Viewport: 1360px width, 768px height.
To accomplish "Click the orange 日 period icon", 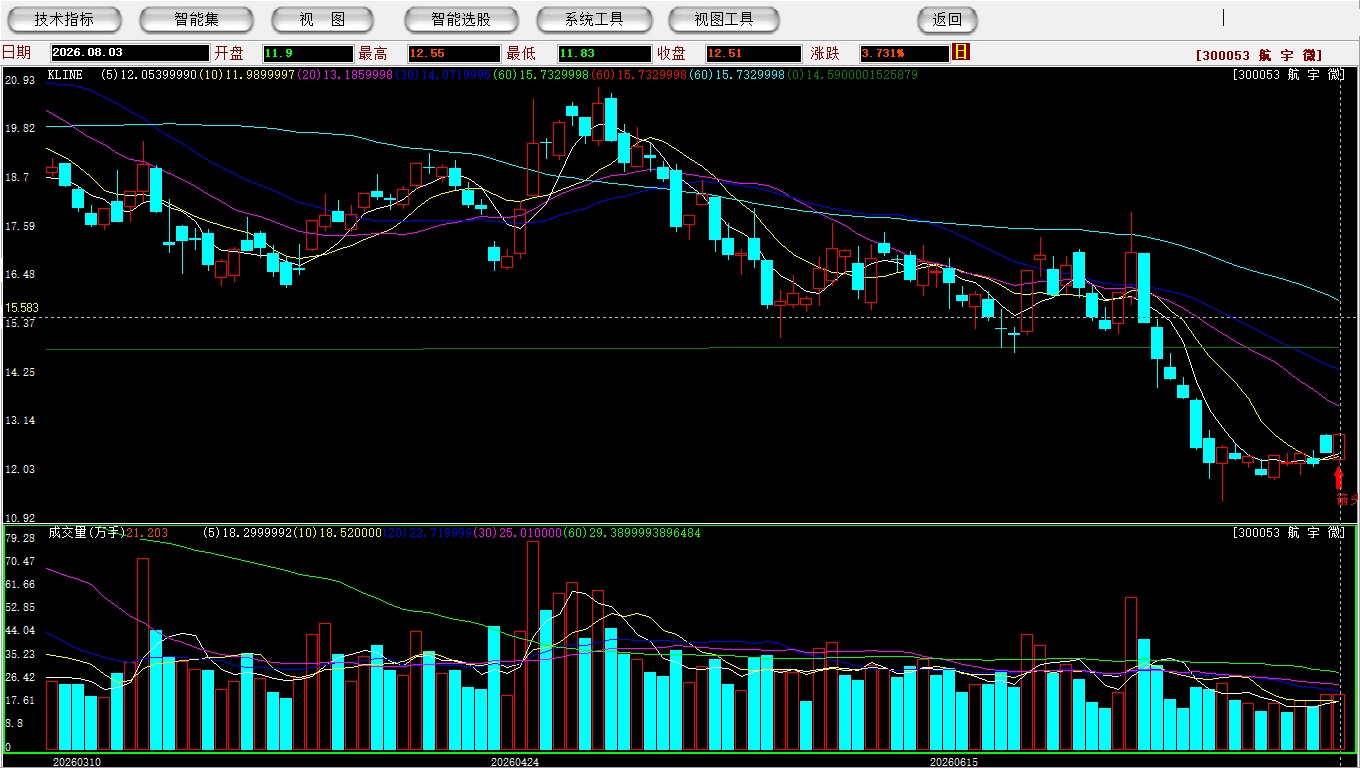I will [x=961, y=52].
